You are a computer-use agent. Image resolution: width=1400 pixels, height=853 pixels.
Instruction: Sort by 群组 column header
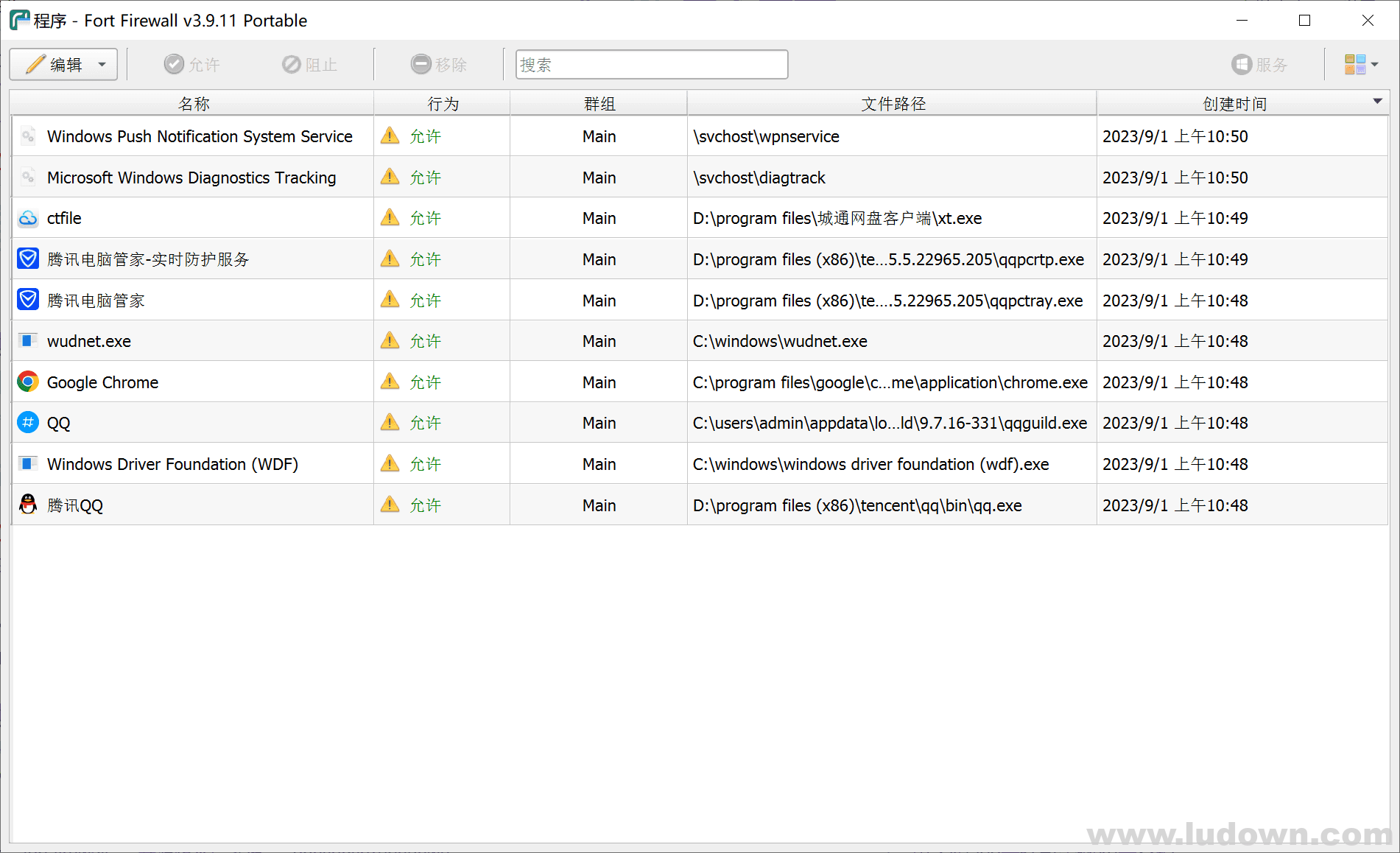(x=599, y=104)
